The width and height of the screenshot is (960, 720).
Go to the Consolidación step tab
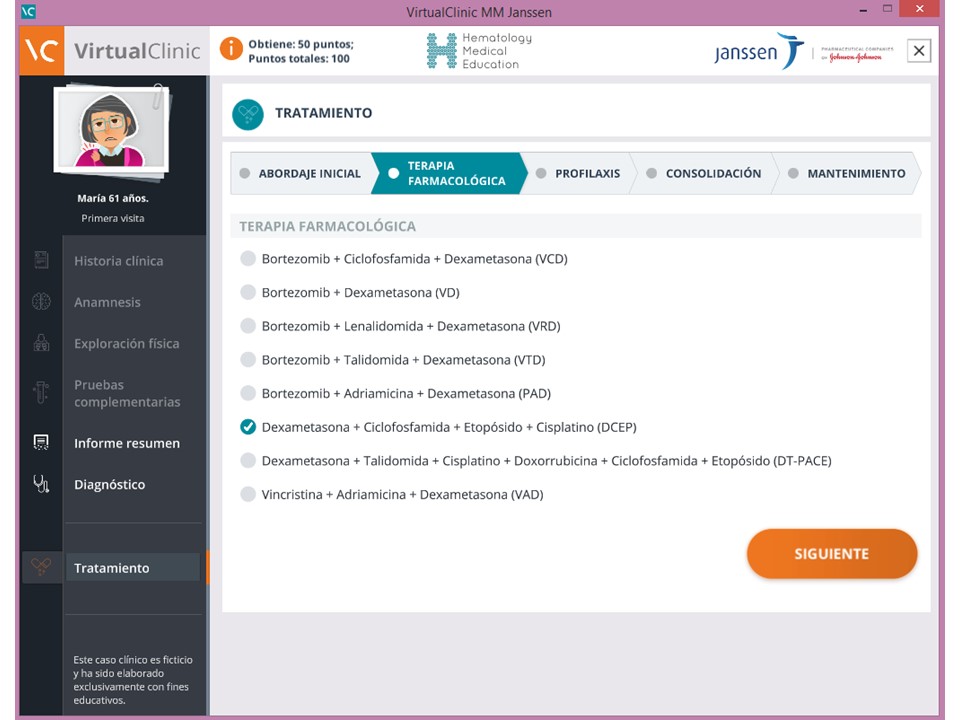pos(704,173)
